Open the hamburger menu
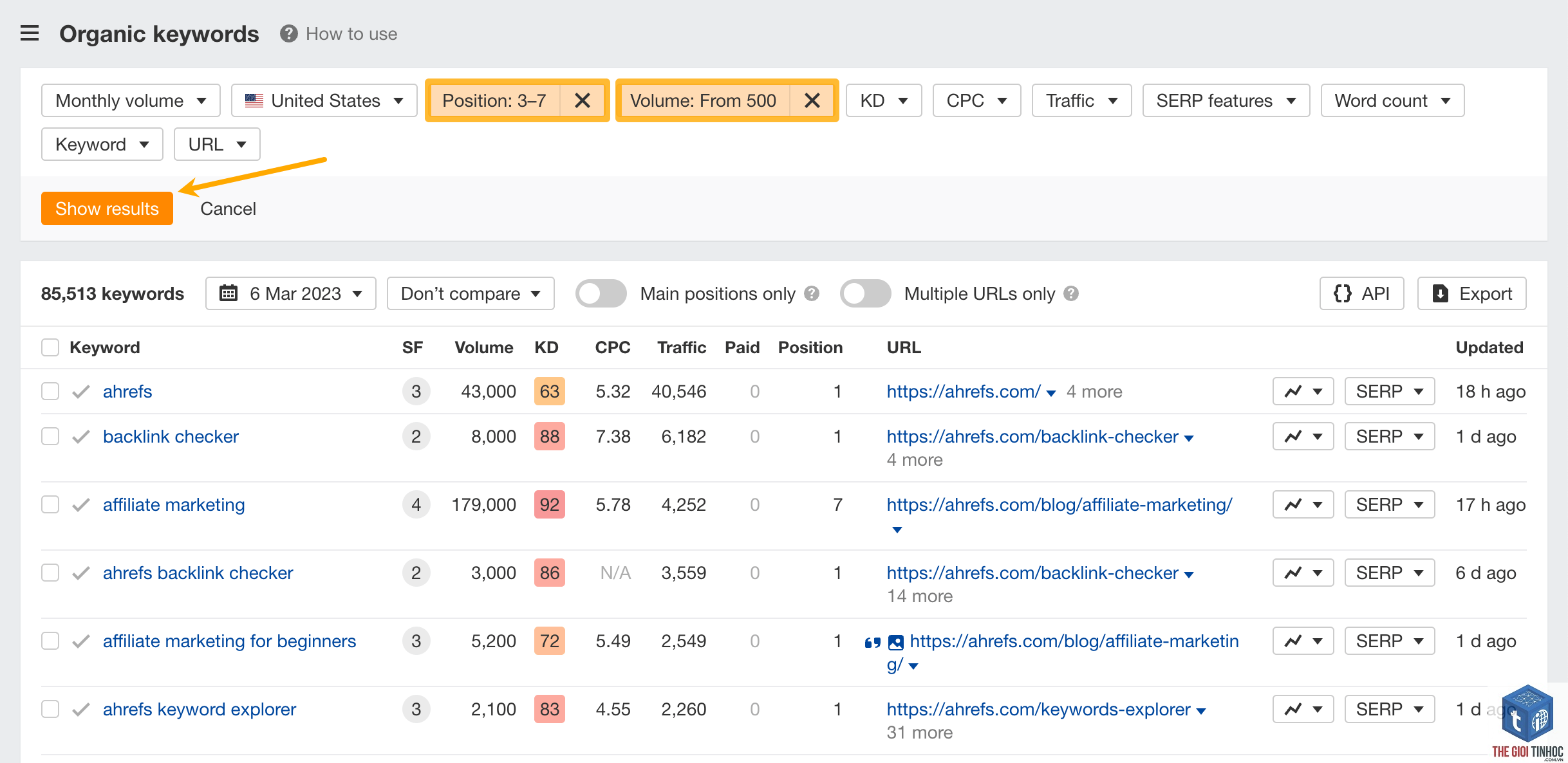The image size is (1568, 763). (x=30, y=33)
